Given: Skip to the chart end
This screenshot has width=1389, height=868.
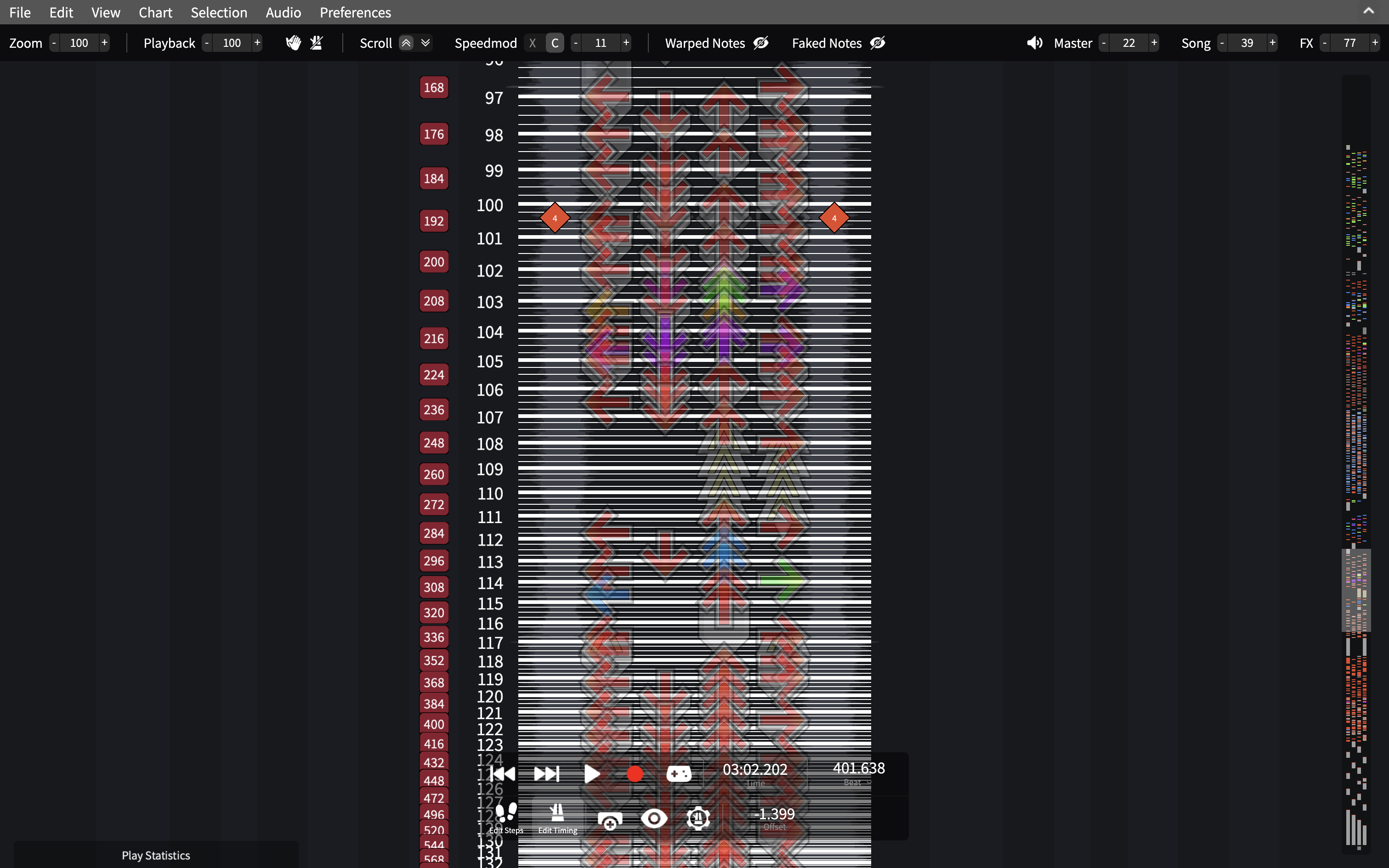Looking at the screenshot, I should coord(546,774).
